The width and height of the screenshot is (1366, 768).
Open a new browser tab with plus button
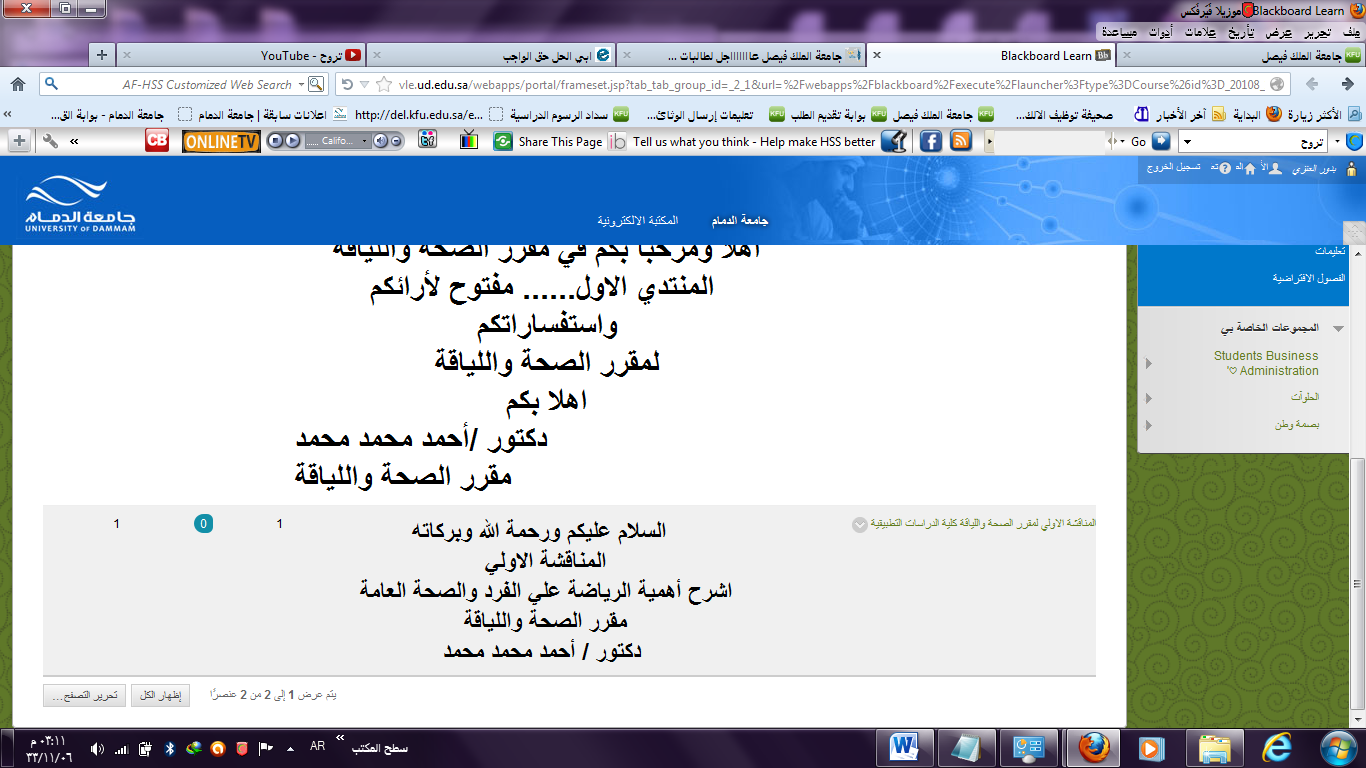point(101,56)
